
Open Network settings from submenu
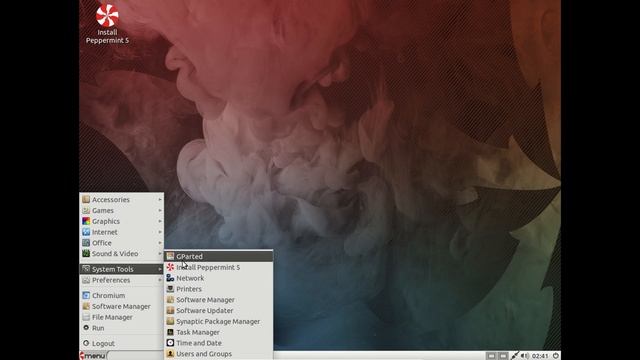pos(218,278)
